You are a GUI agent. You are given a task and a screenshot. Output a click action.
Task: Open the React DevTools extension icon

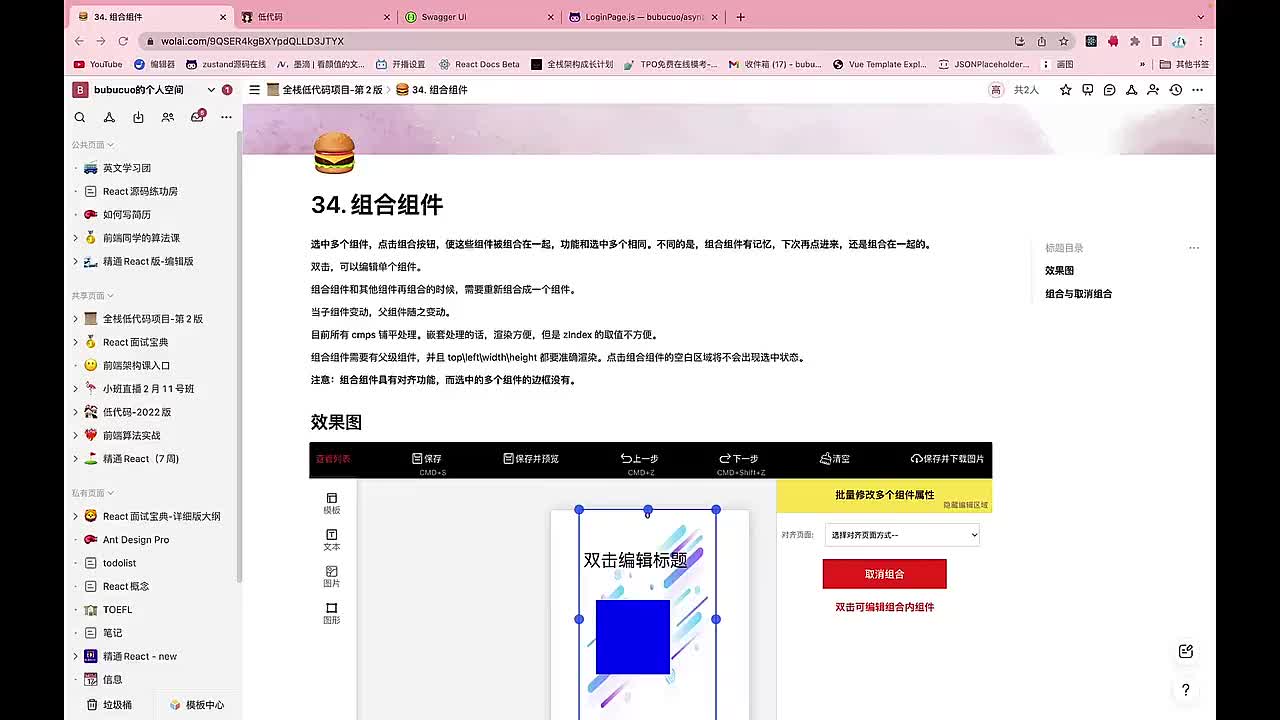pyautogui.click(x=1091, y=41)
